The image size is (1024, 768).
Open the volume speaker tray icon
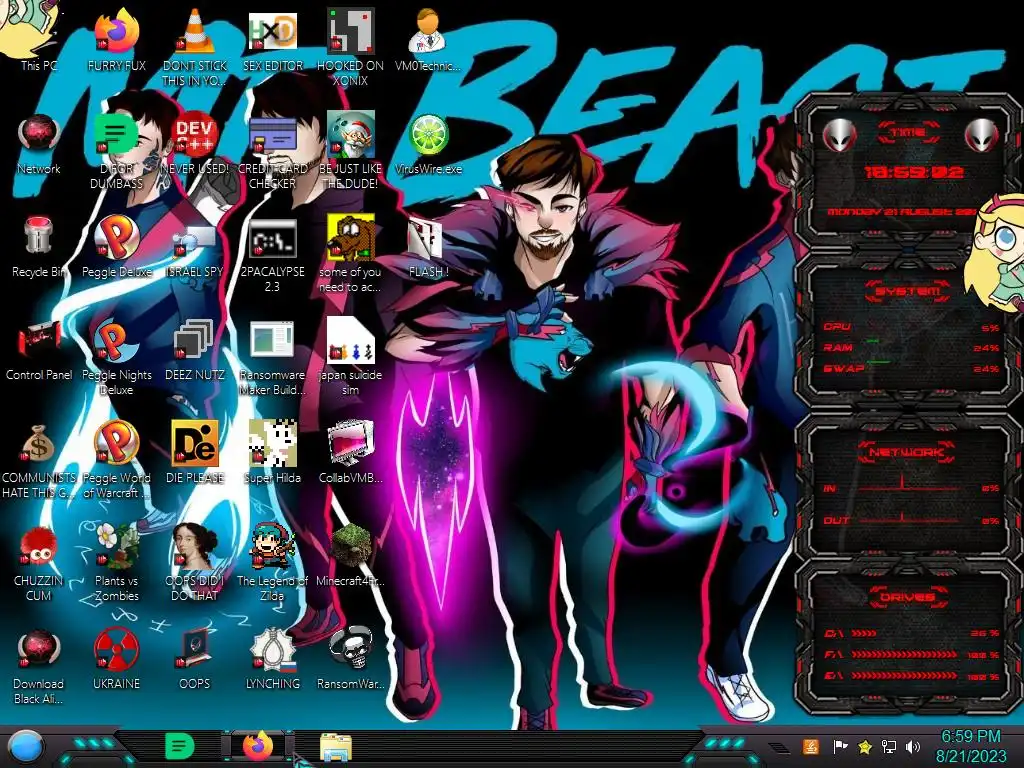coord(913,746)
